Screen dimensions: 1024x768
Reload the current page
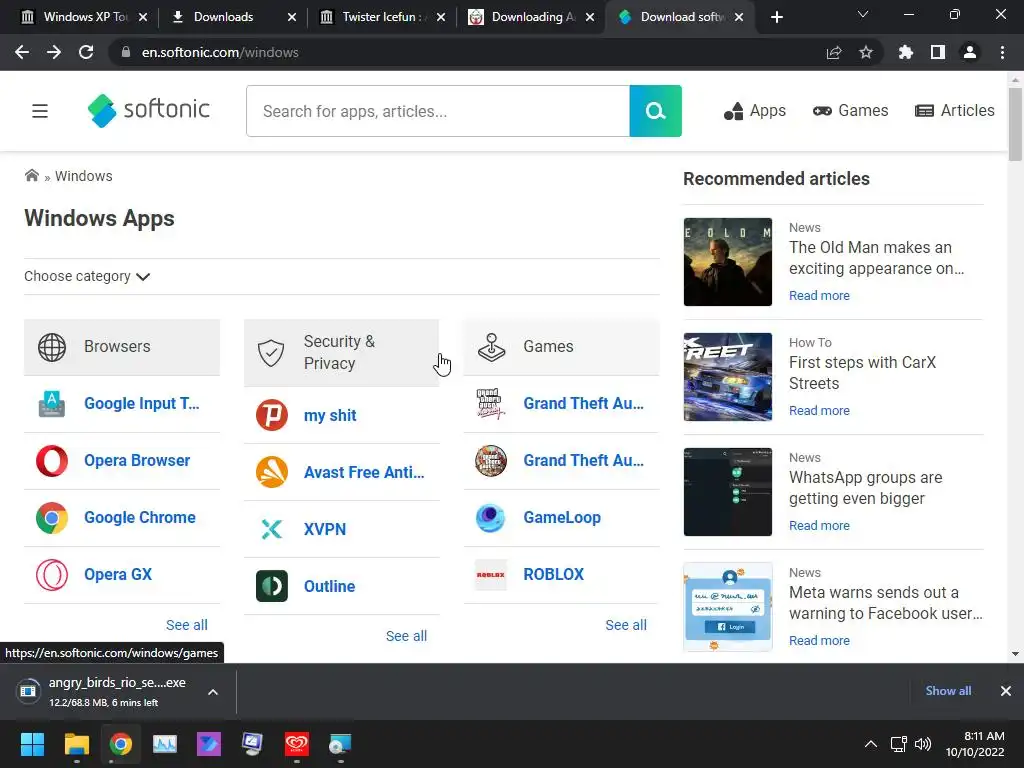click(x=86, y=52)
